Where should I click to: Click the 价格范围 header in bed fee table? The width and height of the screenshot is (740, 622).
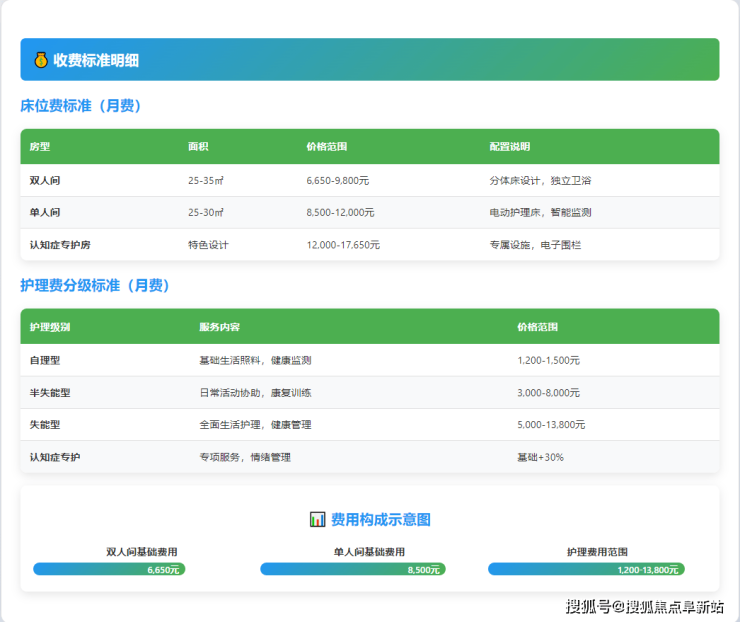coord(326,147)
